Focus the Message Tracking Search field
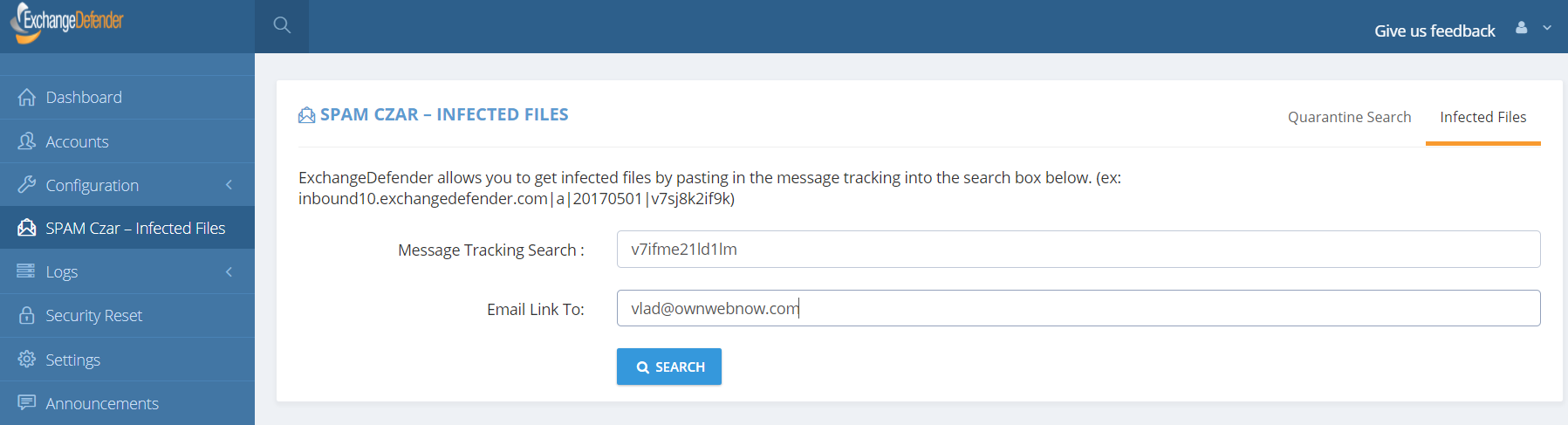1568x425 pixels. [1078, 250]
